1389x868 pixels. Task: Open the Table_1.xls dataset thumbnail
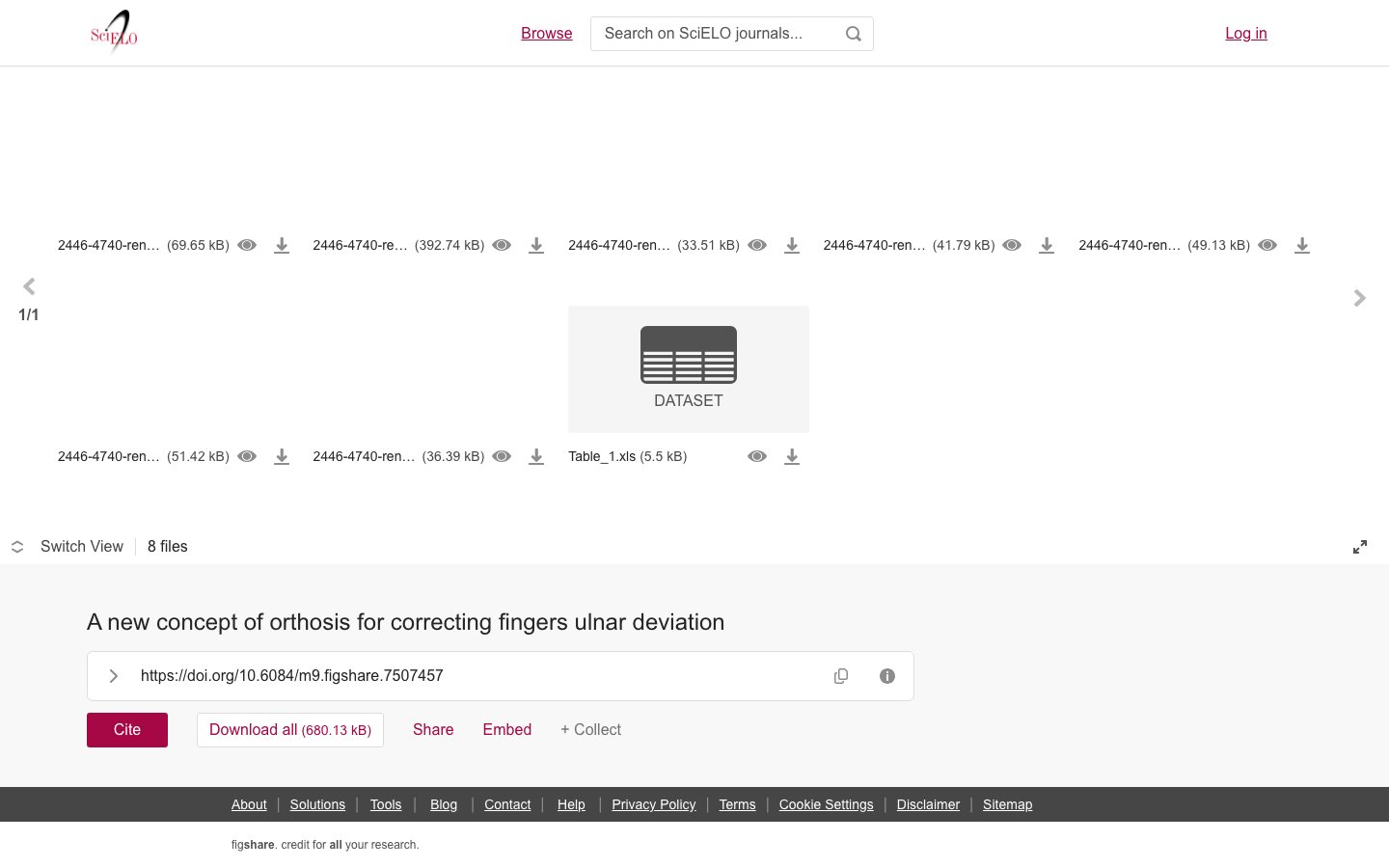[689, 369]
